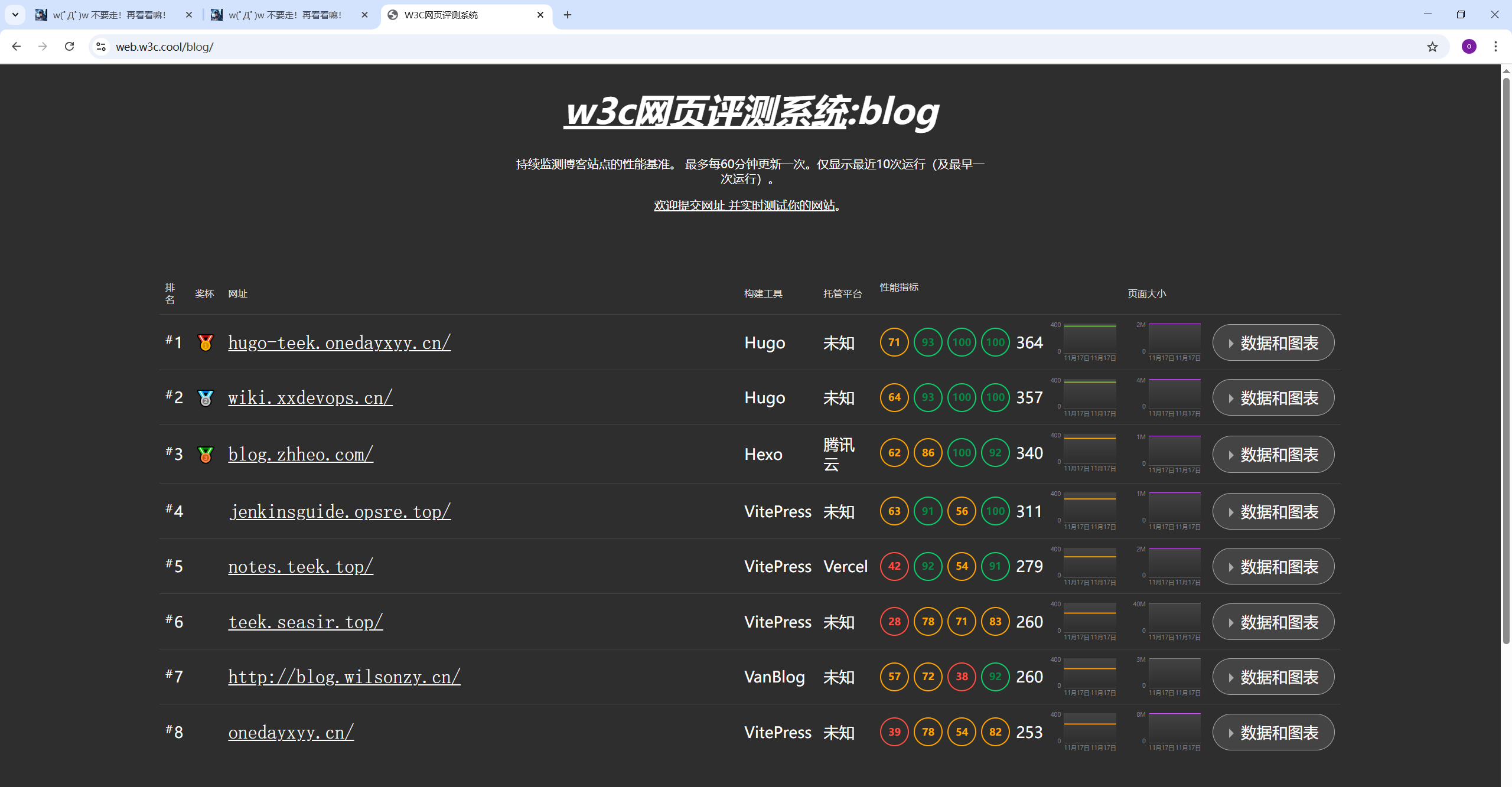Viewport: 1512px width, 787px height.
Task: Switch to the first 不要走 tab
Action: pyautogui.click(x=109, y=15)
